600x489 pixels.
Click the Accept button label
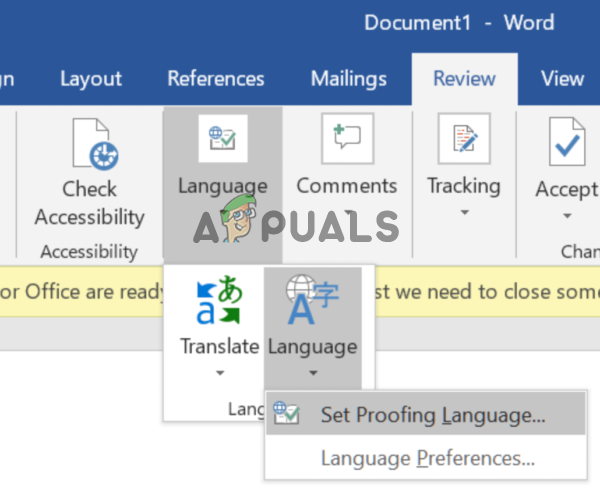[566, 189]
